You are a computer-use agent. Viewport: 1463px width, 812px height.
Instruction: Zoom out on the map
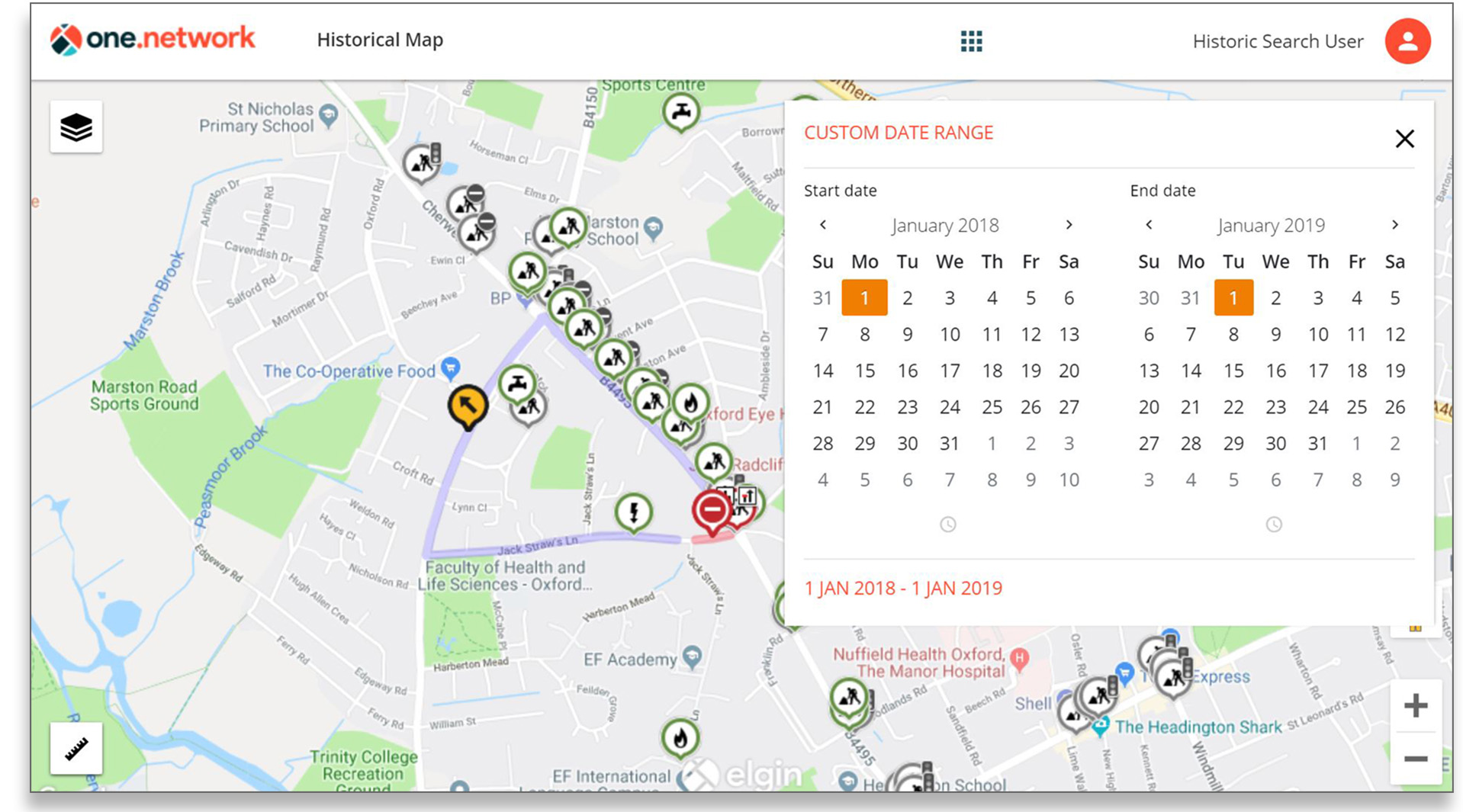[x=1415, y=759]
